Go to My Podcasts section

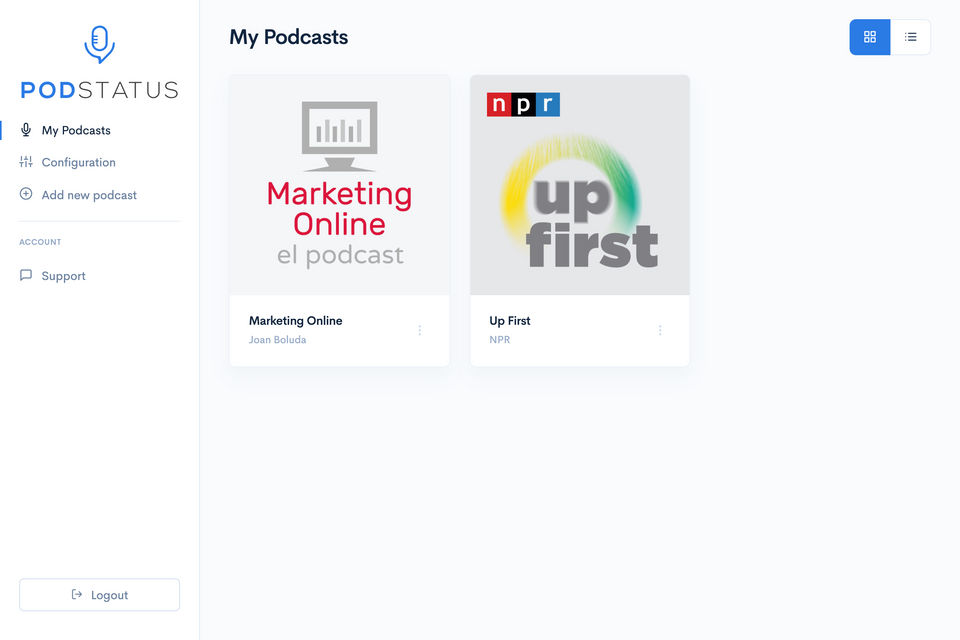pyautogui.click(x=76, y=130)
